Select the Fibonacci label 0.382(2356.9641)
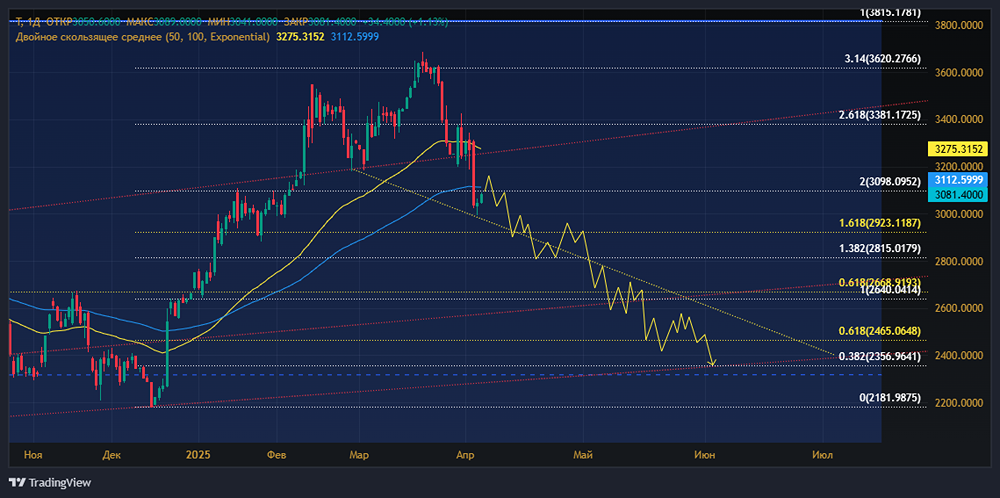 (880, 356)
